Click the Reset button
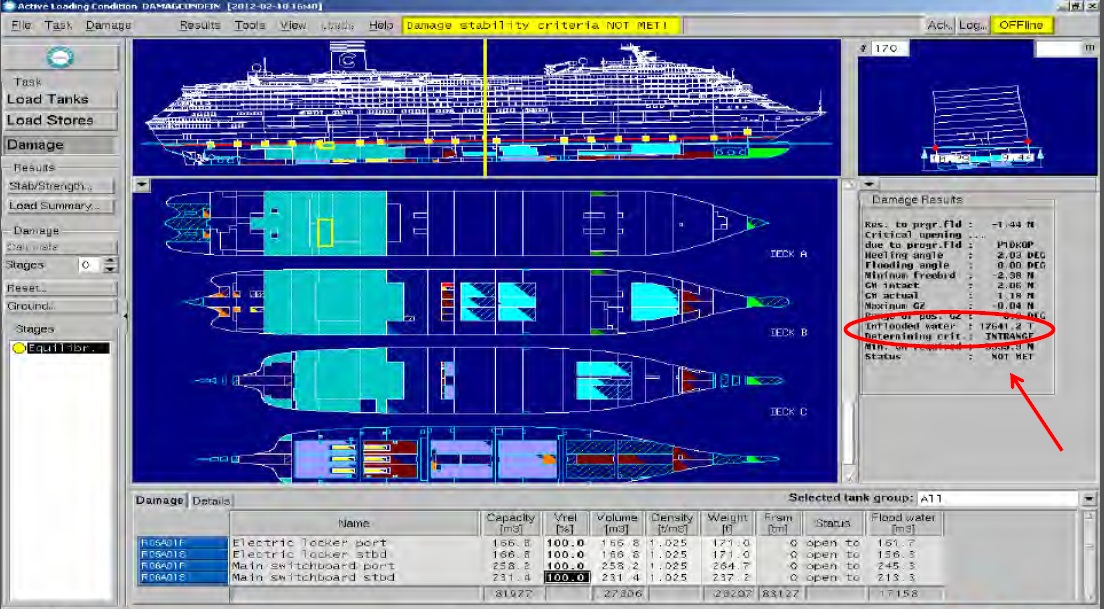This screenshot has width=1104, height=612. 60,288
